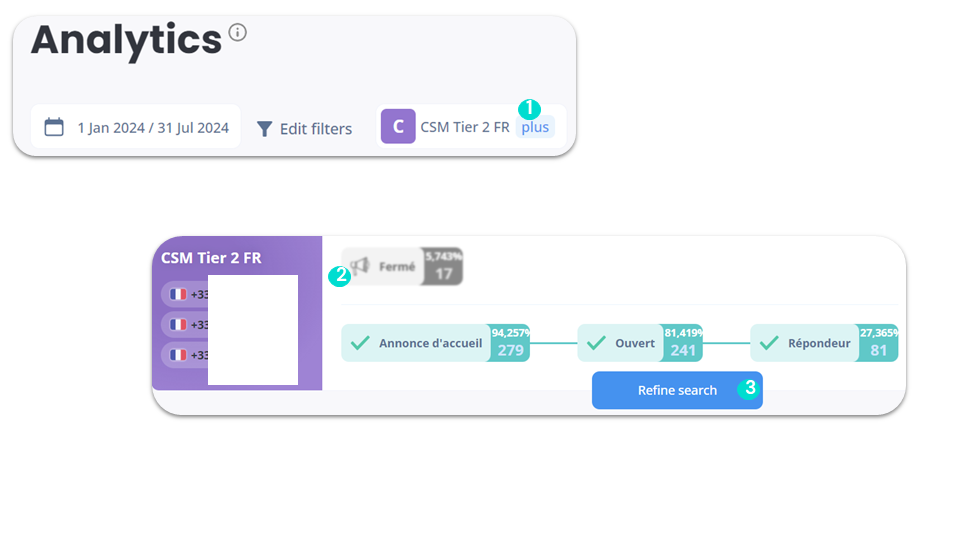Click the 81,419% percentage label
Viewport: 960px width, 540px height.
click(x=684, y=332)
